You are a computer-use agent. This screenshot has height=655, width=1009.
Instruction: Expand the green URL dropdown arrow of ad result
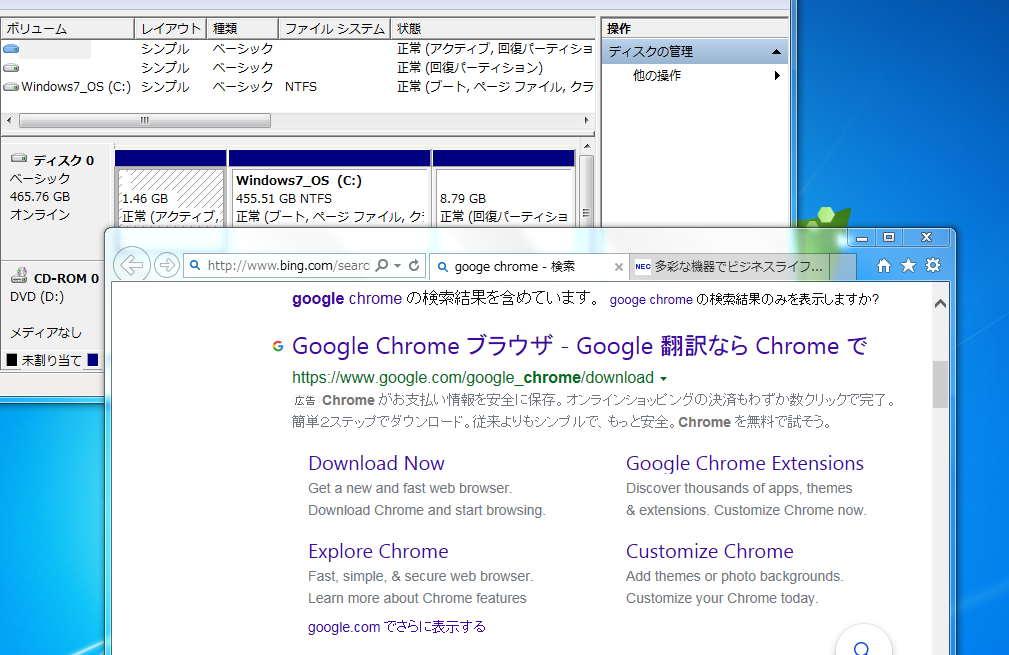(663, 379)
